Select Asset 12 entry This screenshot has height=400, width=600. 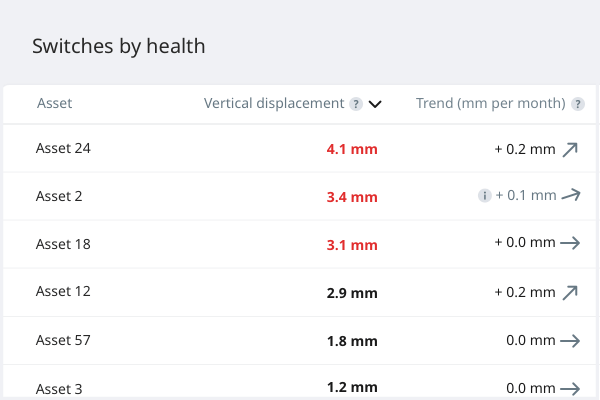pos(63,291)
